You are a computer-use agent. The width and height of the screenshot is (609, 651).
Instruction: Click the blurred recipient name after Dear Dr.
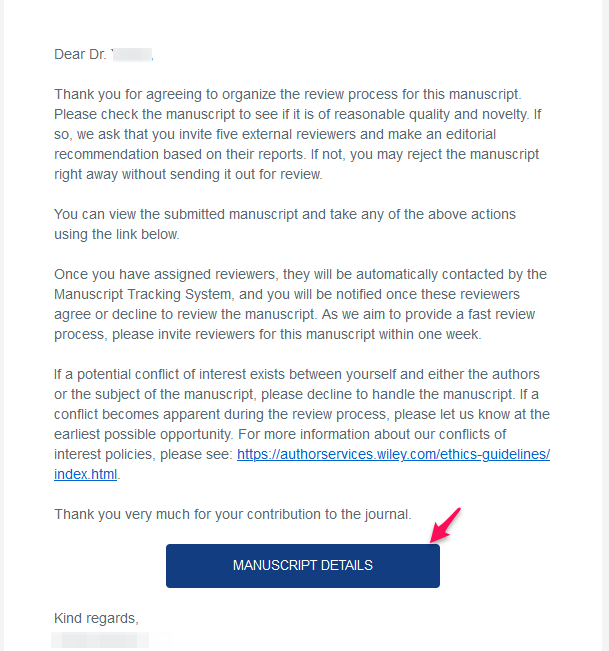132,55
